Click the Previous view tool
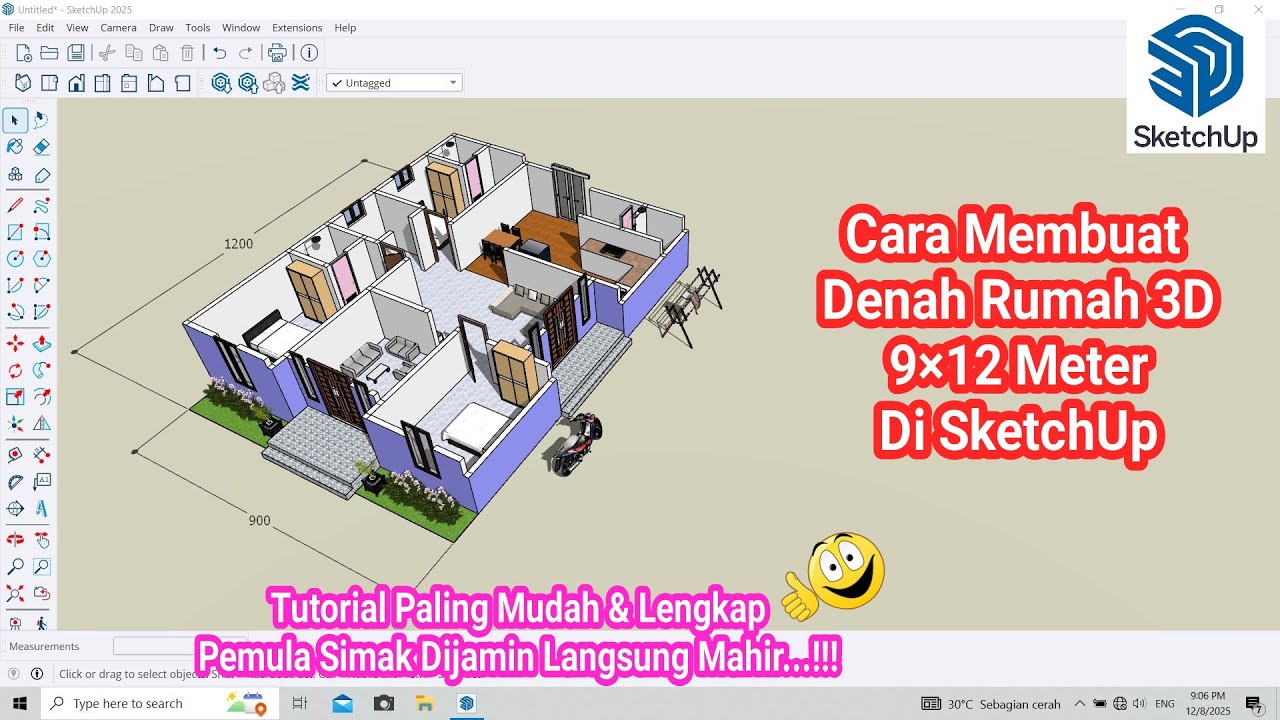Image resolution: width=1280 pixels, height=720 pixels. (41, 593)
